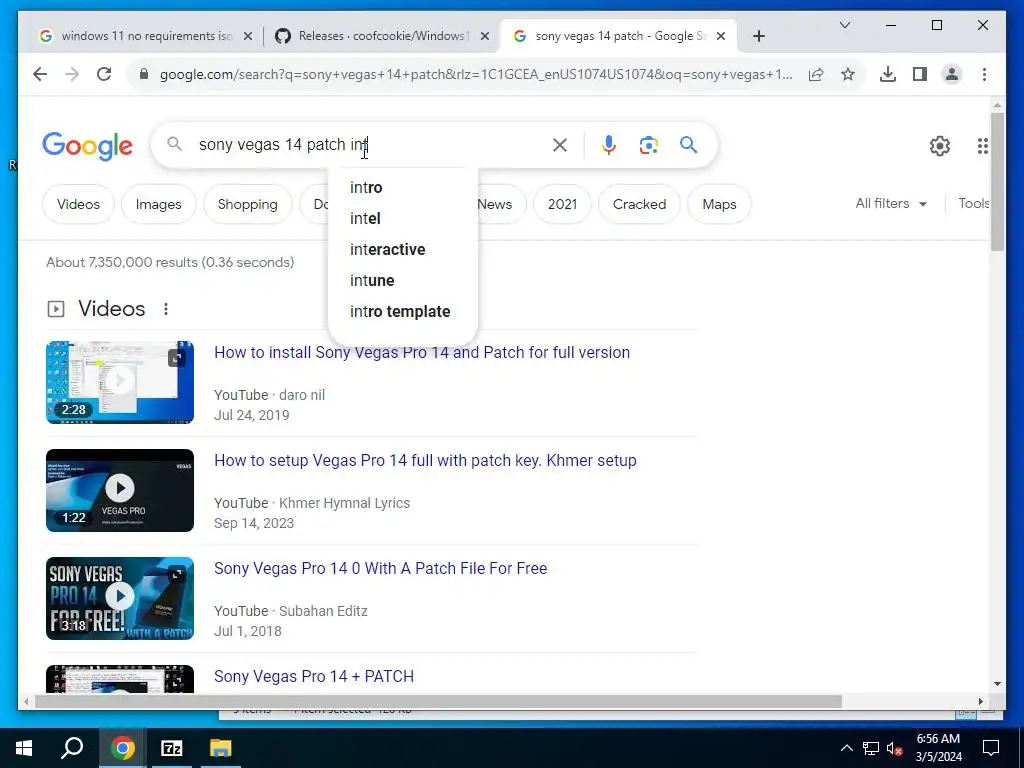
Task: Click the Chrome address bar URL
Action: pyautogui.click(x=475, y=74)
